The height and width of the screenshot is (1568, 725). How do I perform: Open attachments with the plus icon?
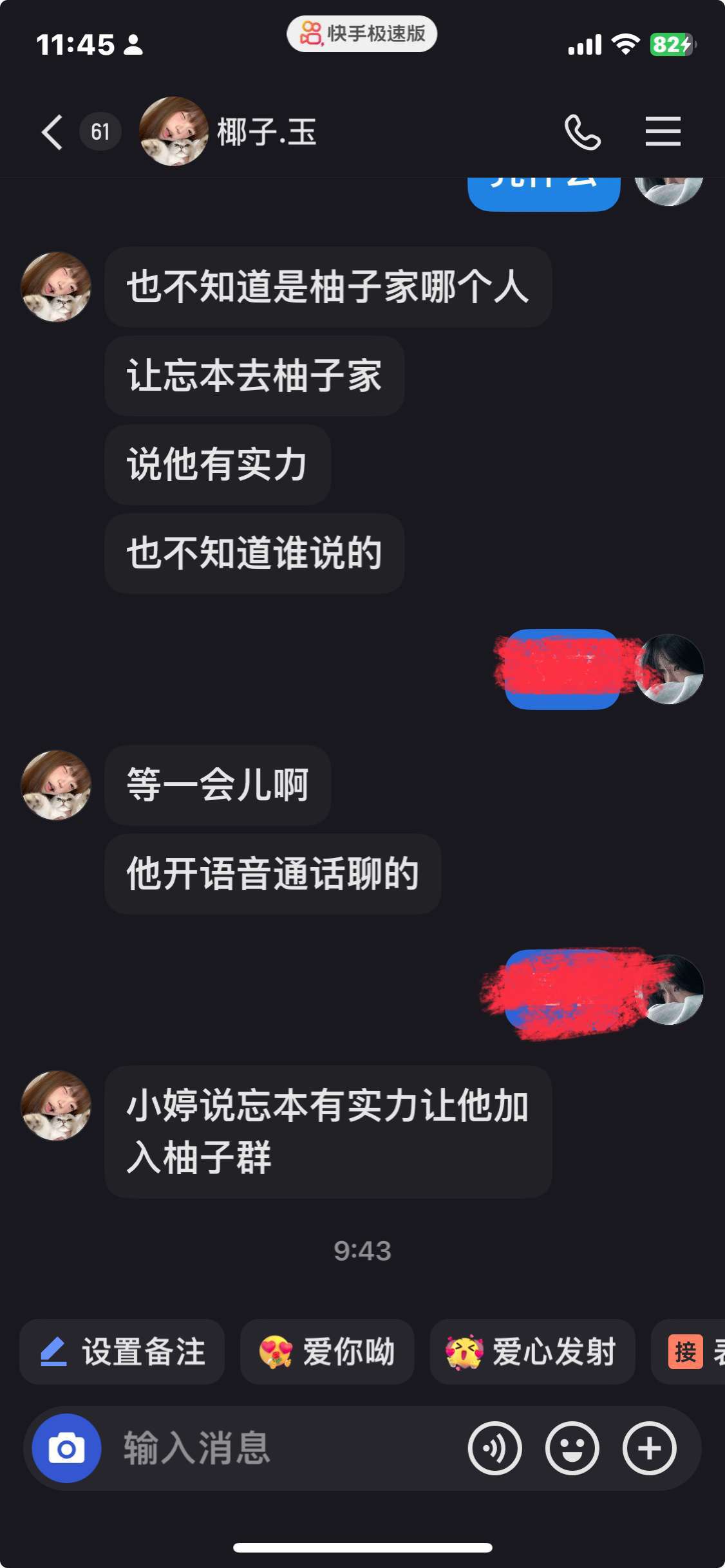click(649, 1448)
